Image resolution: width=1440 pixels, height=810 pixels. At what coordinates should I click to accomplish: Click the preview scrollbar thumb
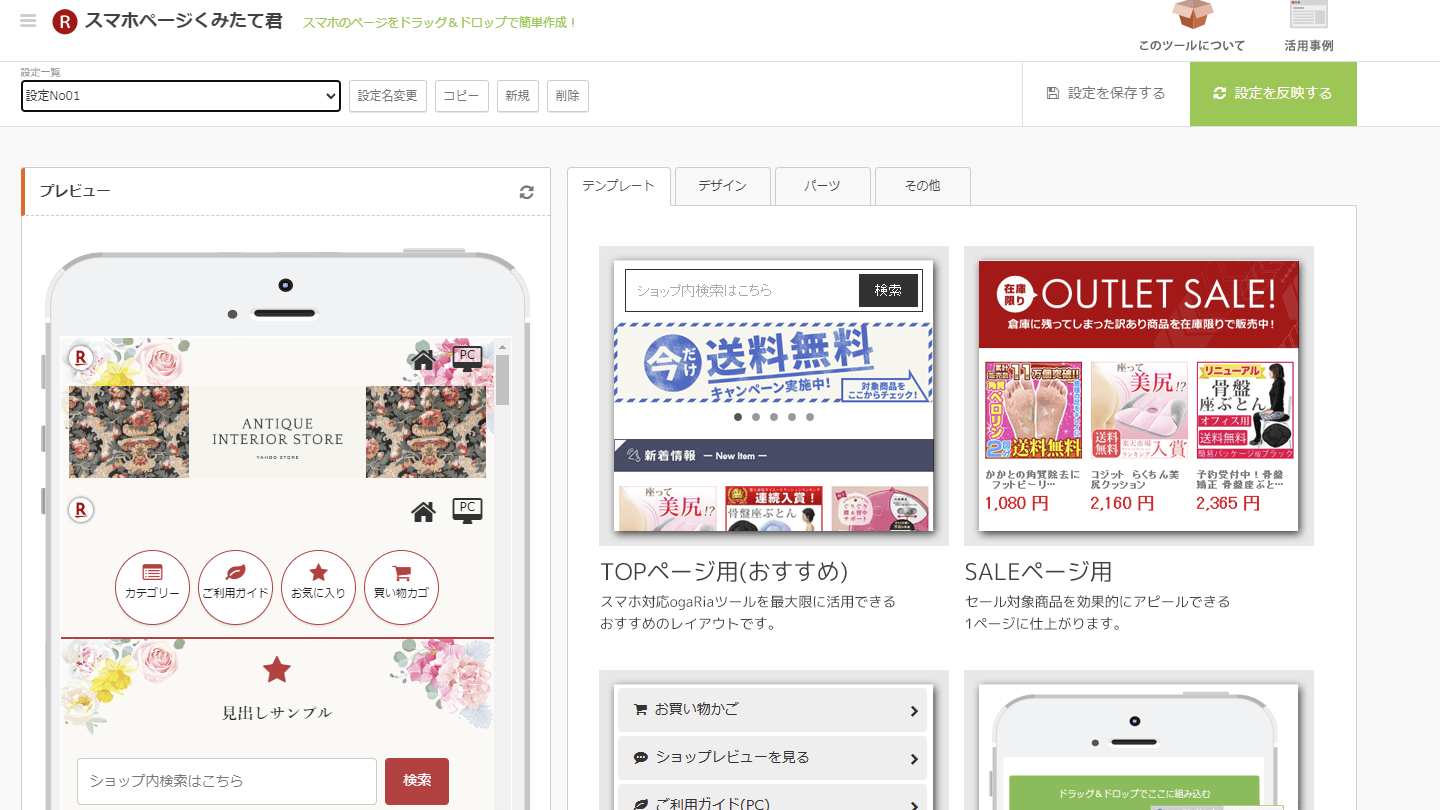[x=503, y=380]
